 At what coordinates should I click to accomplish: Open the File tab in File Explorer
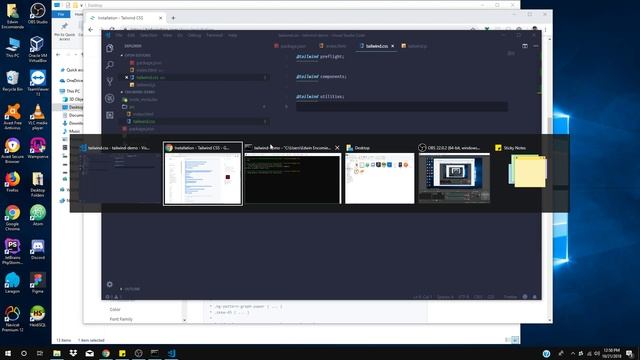coord(61,14)
